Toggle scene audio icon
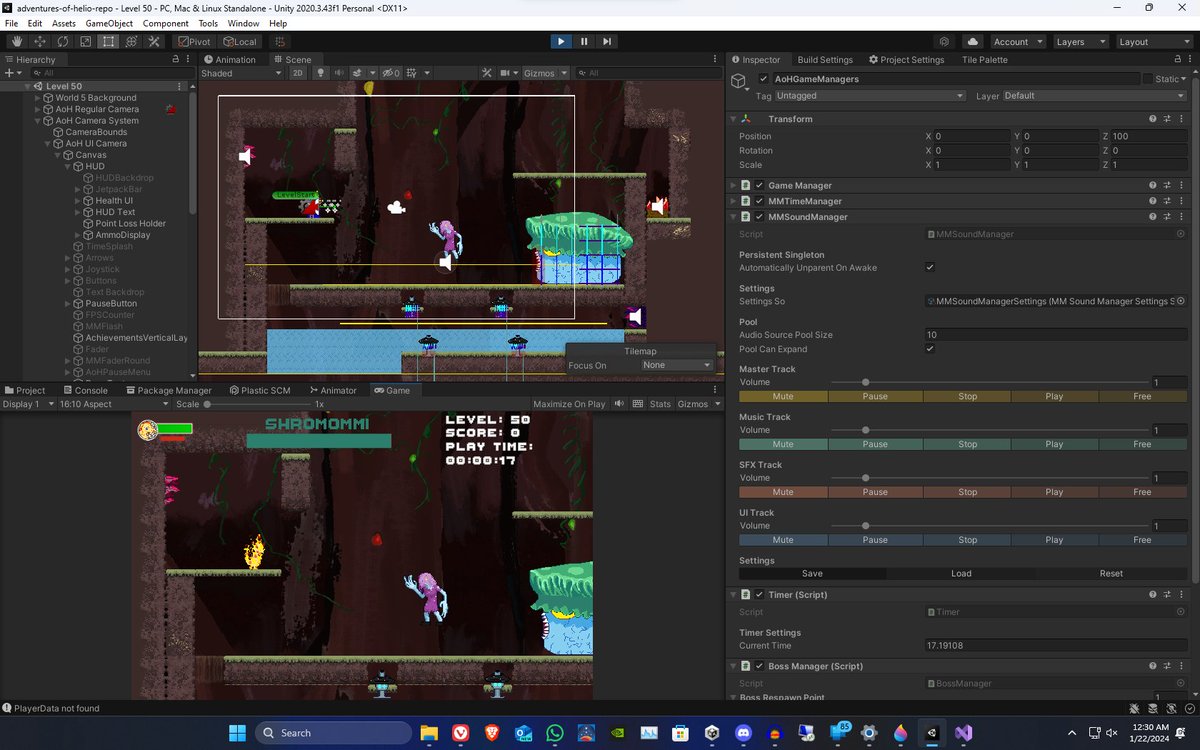The height and width of the screenshot is (750, 1200). [339, 73]
